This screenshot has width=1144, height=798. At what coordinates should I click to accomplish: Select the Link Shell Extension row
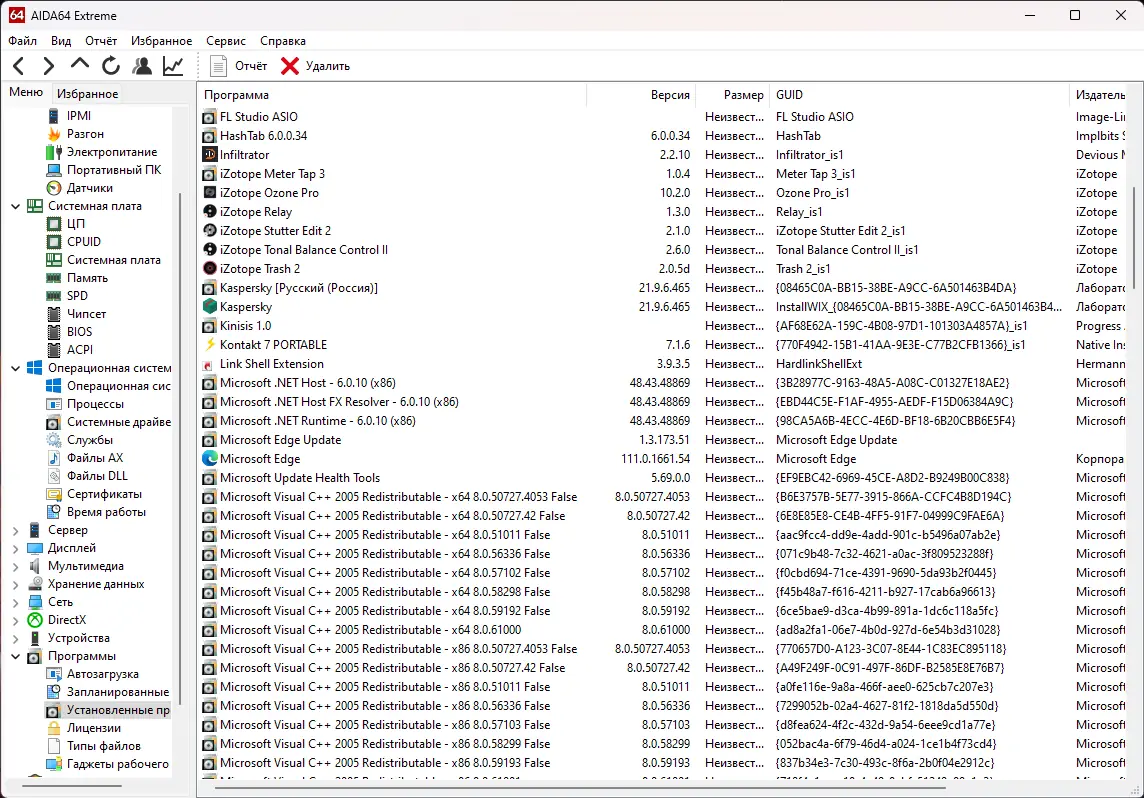(x=662, y=364)
